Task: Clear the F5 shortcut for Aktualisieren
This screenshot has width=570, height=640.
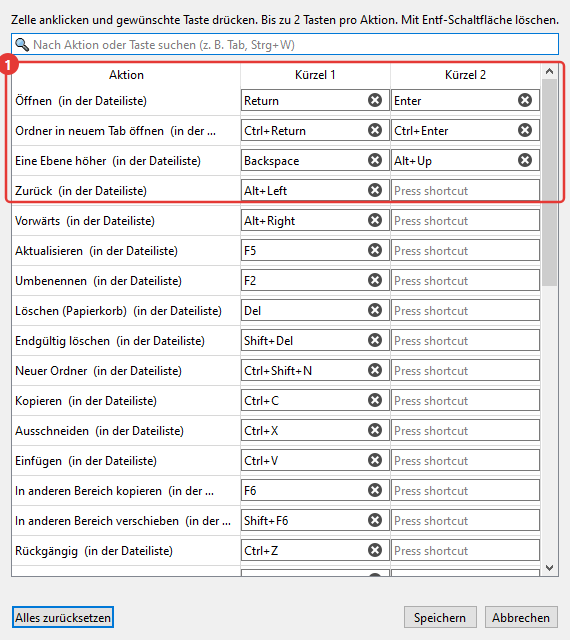Action: tap(374, 250)
